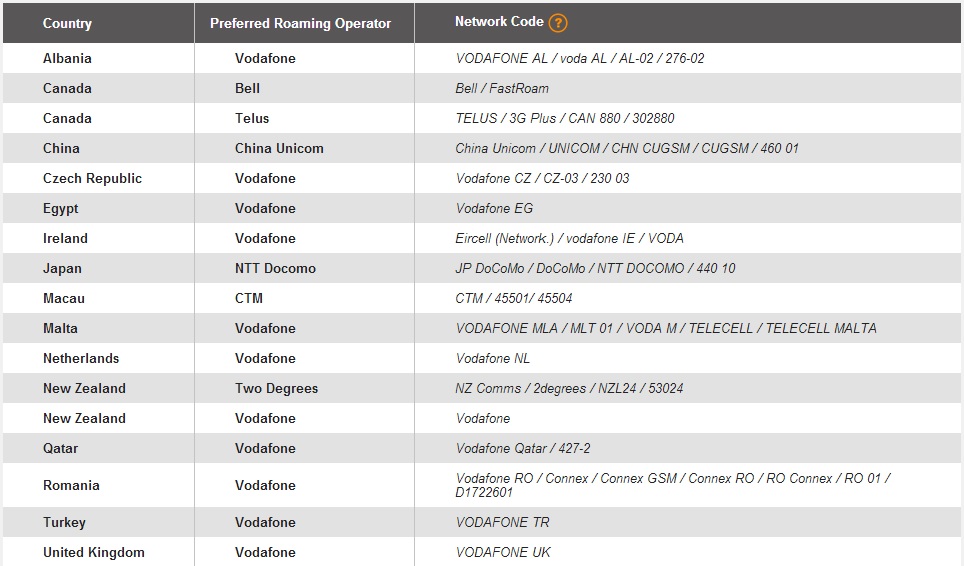Select the Country column header
The height and width of the screenshot is (566, 964).
(x=67, y=23)
